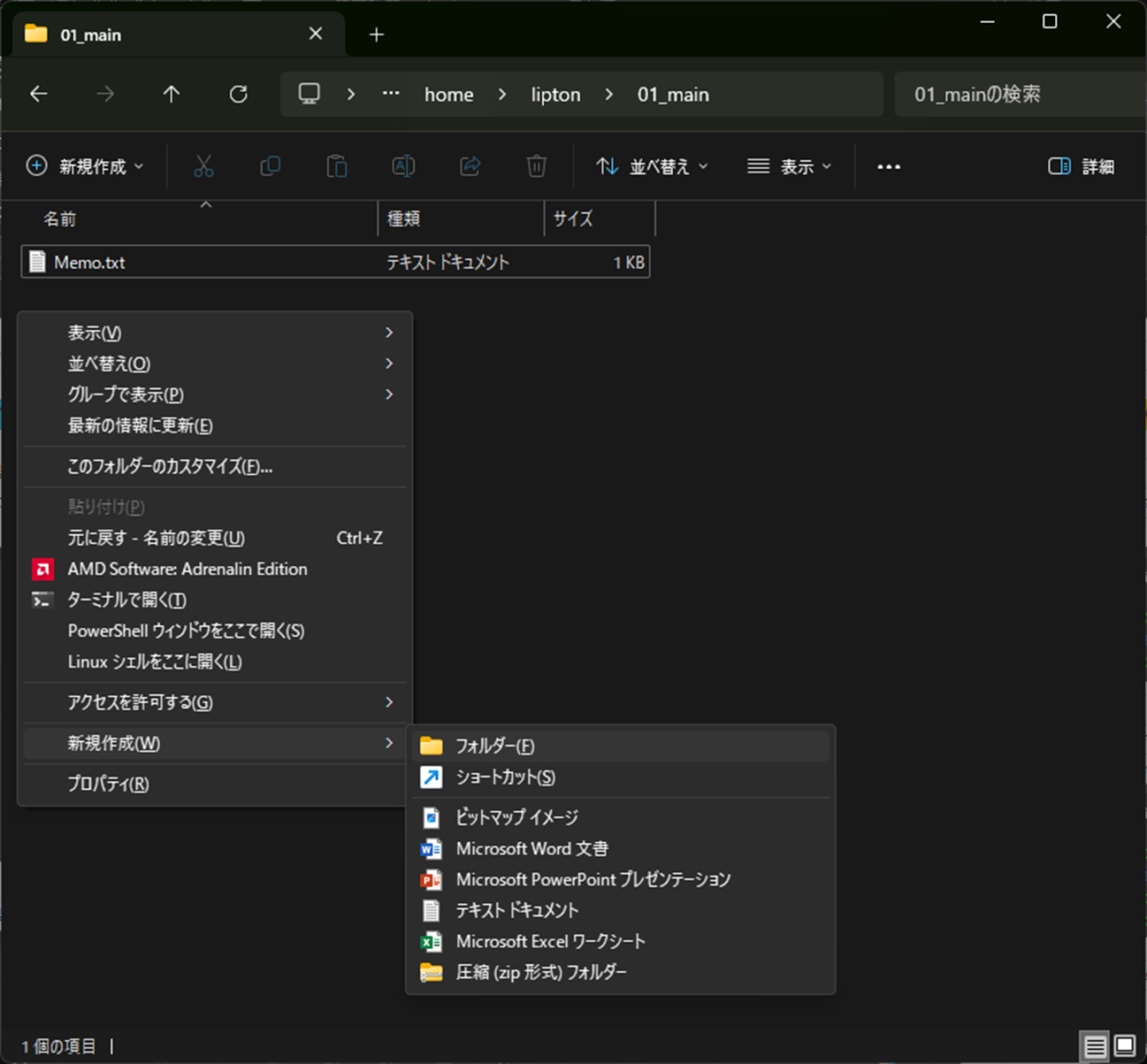1147x1064 pixels.
Task: Create a Microsoft Excel ワークシート
Action: 620,941
